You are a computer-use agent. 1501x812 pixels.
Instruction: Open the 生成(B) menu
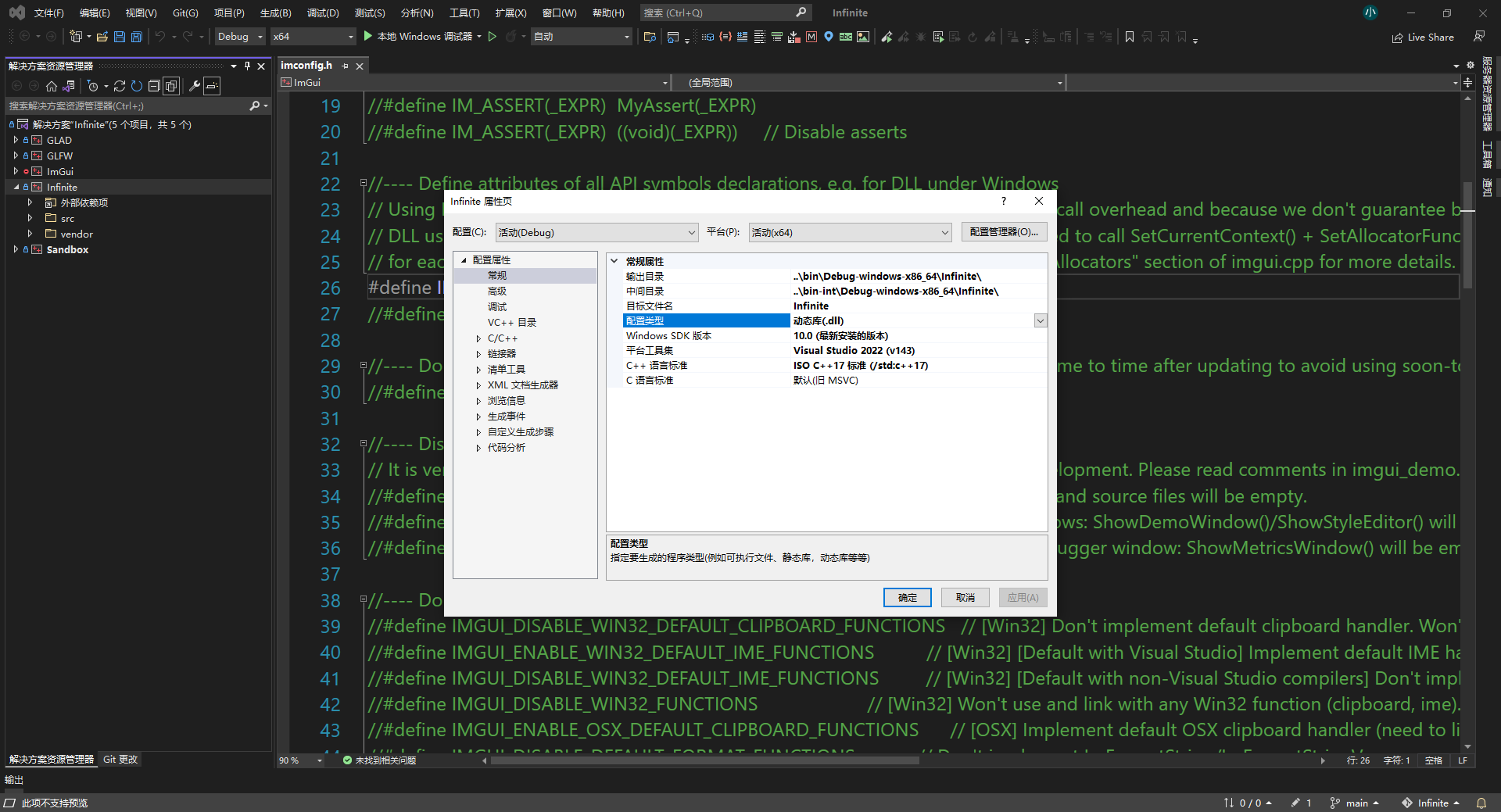coord(275,13)
